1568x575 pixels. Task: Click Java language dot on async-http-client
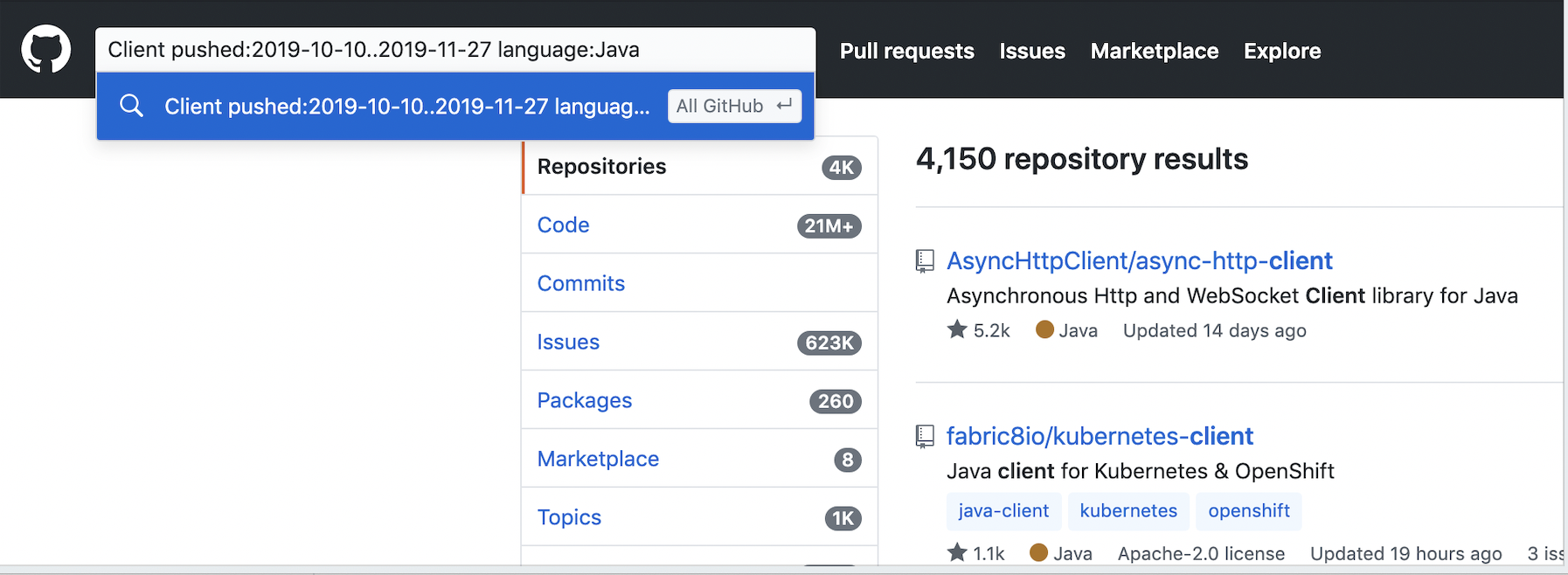click(1044, 329)
